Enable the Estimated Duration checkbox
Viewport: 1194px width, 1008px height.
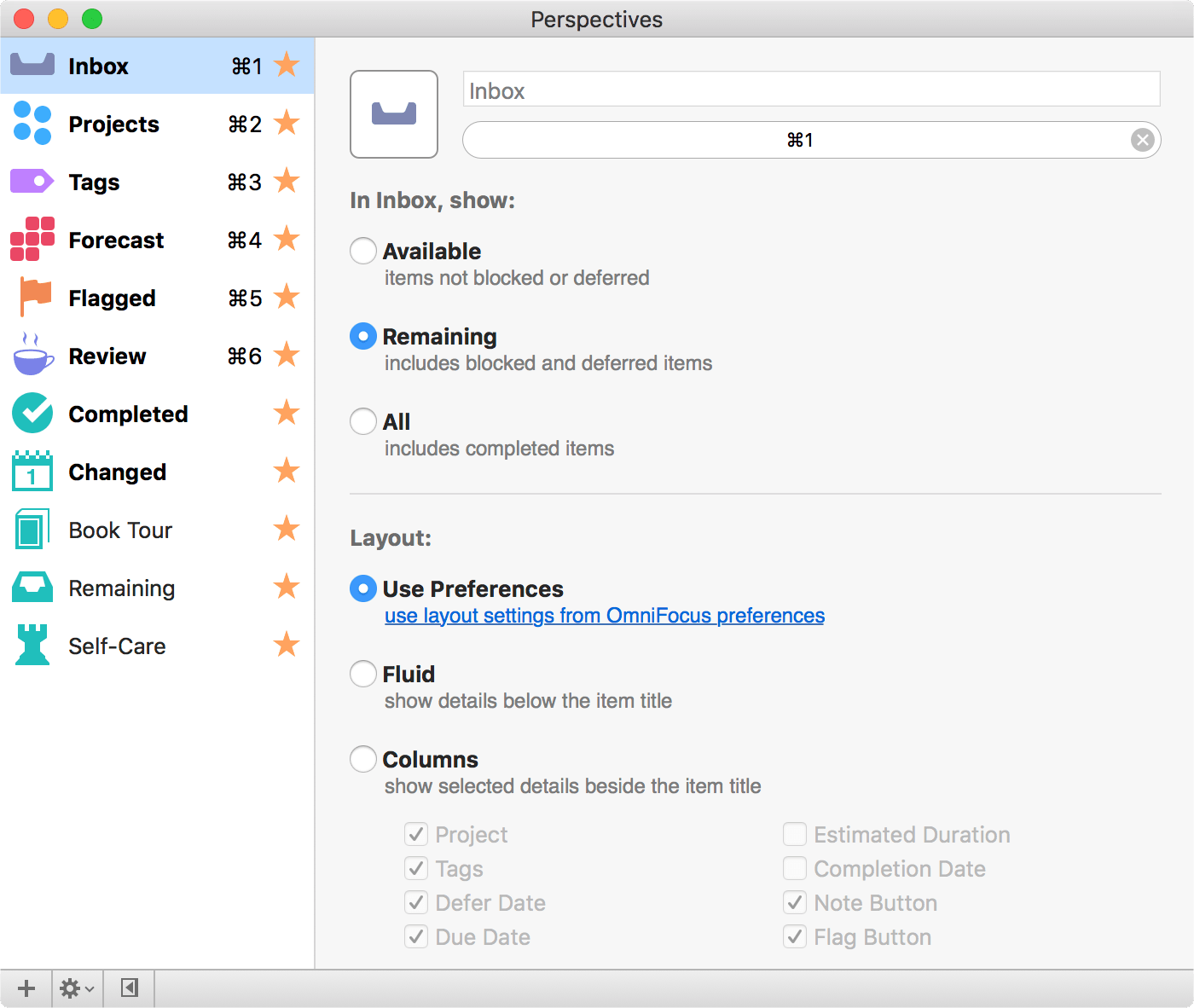tap(795, 834)
